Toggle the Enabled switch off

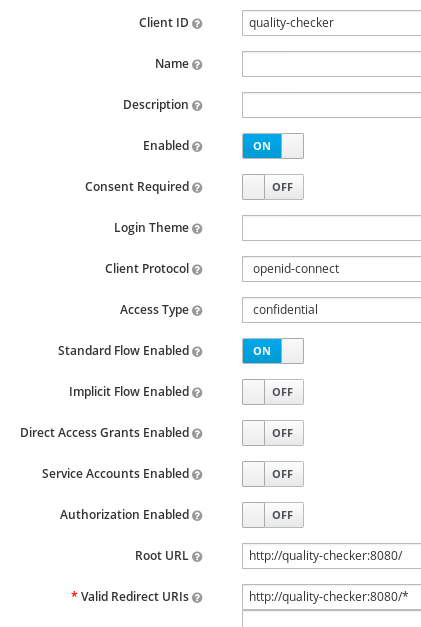pyautogui.click(x=273, y=146)
